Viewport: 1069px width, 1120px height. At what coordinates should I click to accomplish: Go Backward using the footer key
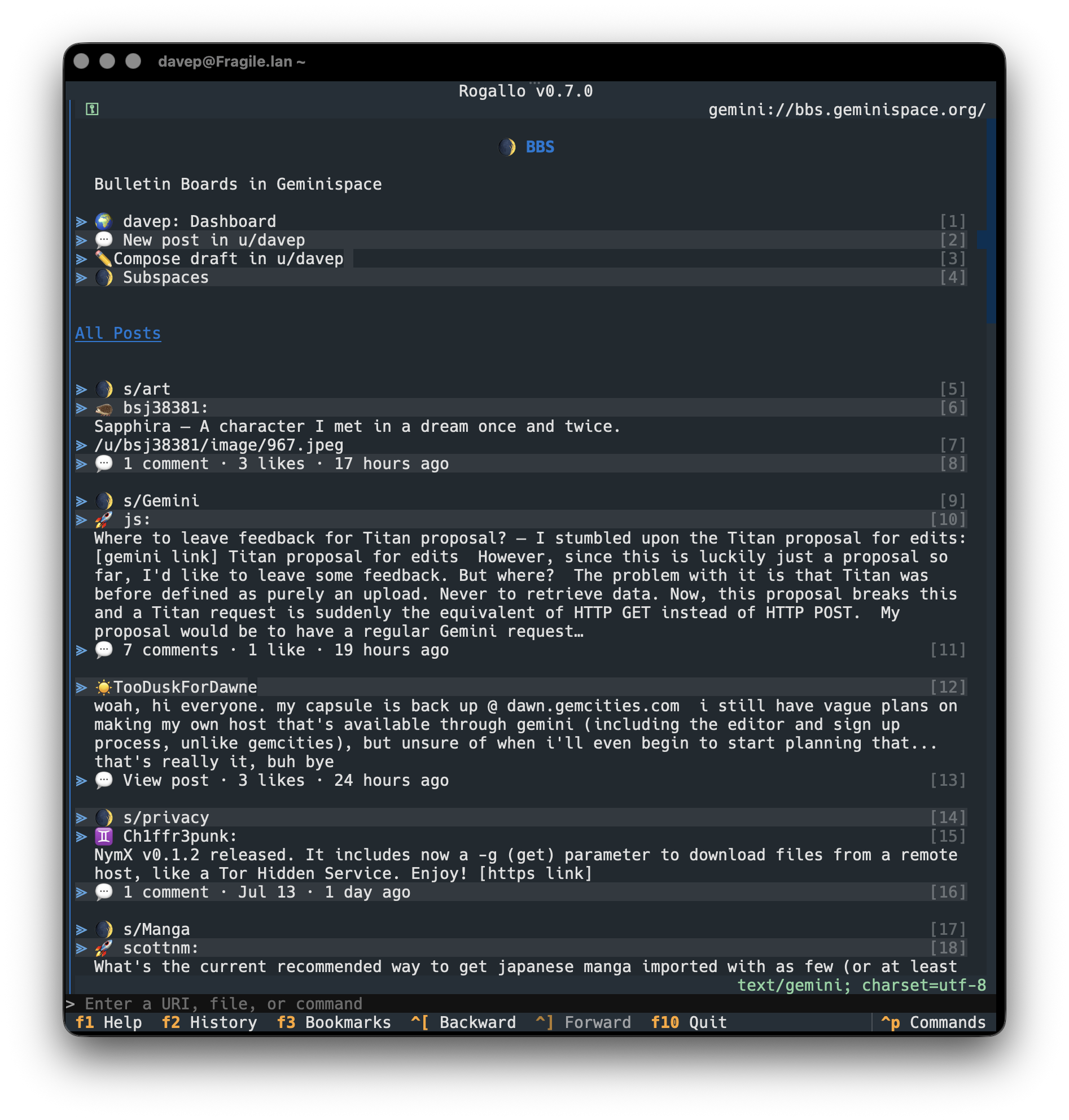point(463,1022)
